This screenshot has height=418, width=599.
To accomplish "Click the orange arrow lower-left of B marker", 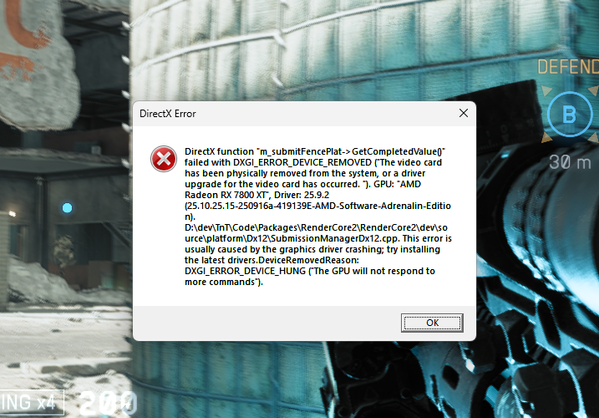I will tap(547, 138).
